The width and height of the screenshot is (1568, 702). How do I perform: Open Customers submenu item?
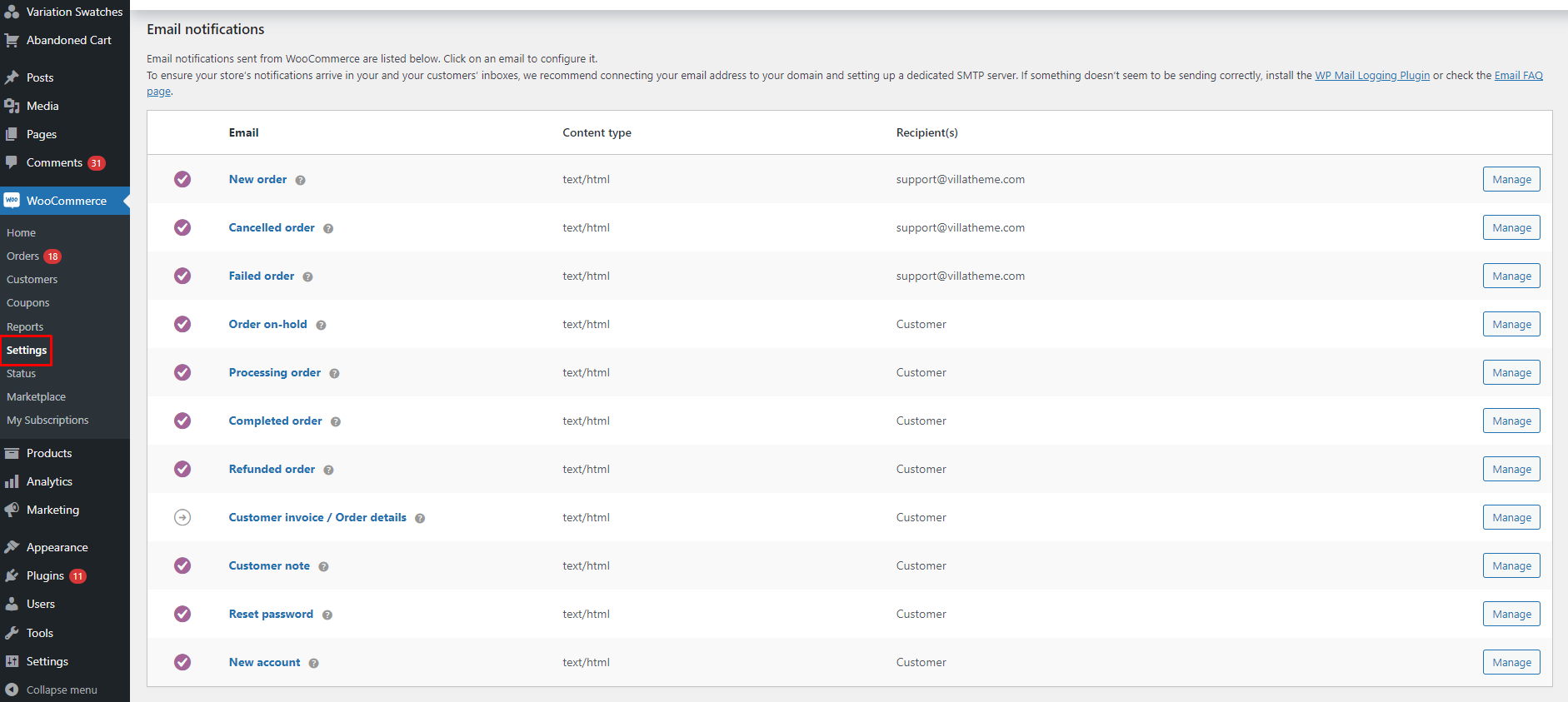coord(32,280)
